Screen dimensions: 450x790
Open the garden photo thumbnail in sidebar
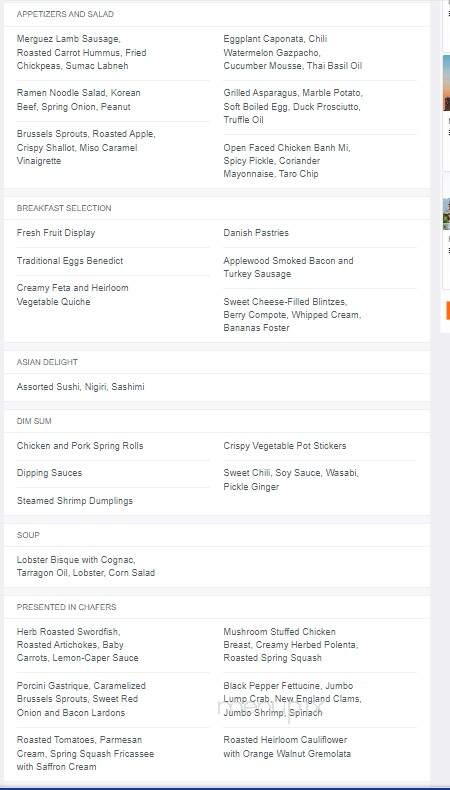[446, 214]
